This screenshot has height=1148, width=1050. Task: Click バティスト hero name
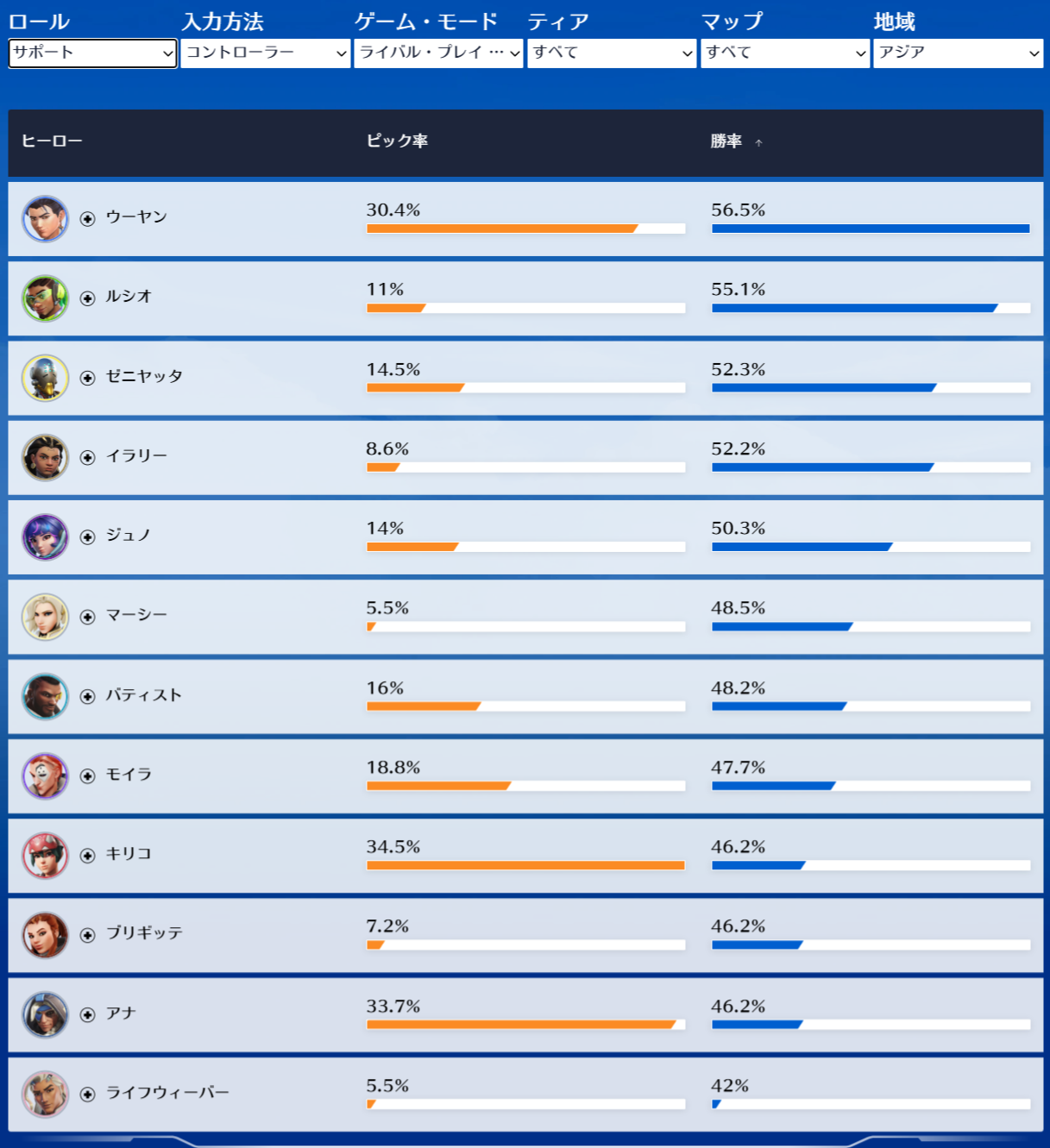(x=144, y=695)
